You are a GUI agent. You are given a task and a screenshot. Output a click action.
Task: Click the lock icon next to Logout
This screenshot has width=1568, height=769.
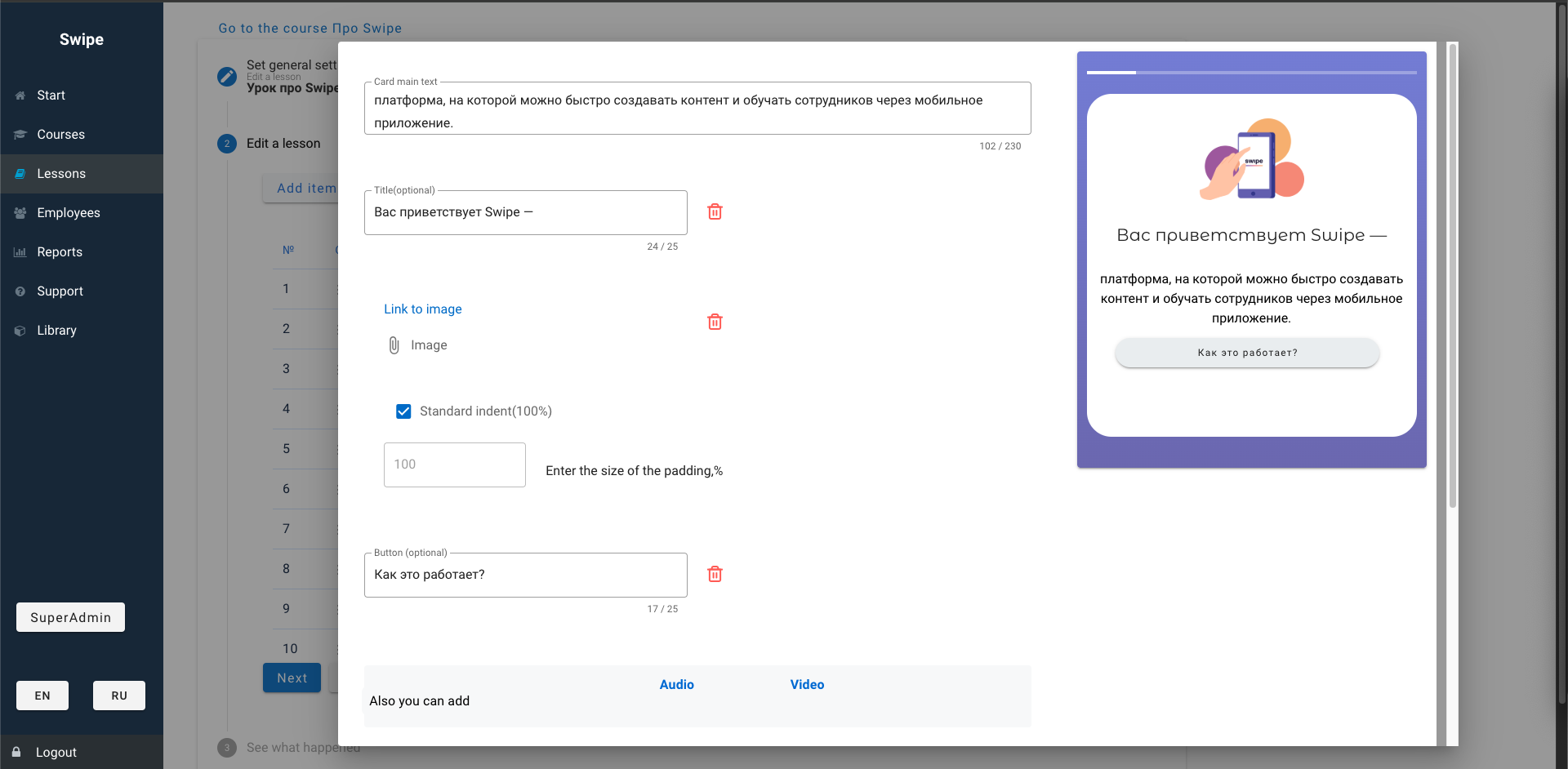click(16, 752)
